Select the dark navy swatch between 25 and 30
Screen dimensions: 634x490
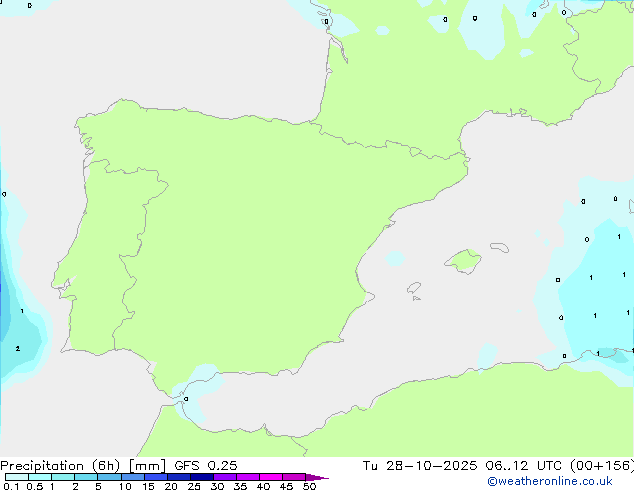click(x=201, y=477)
